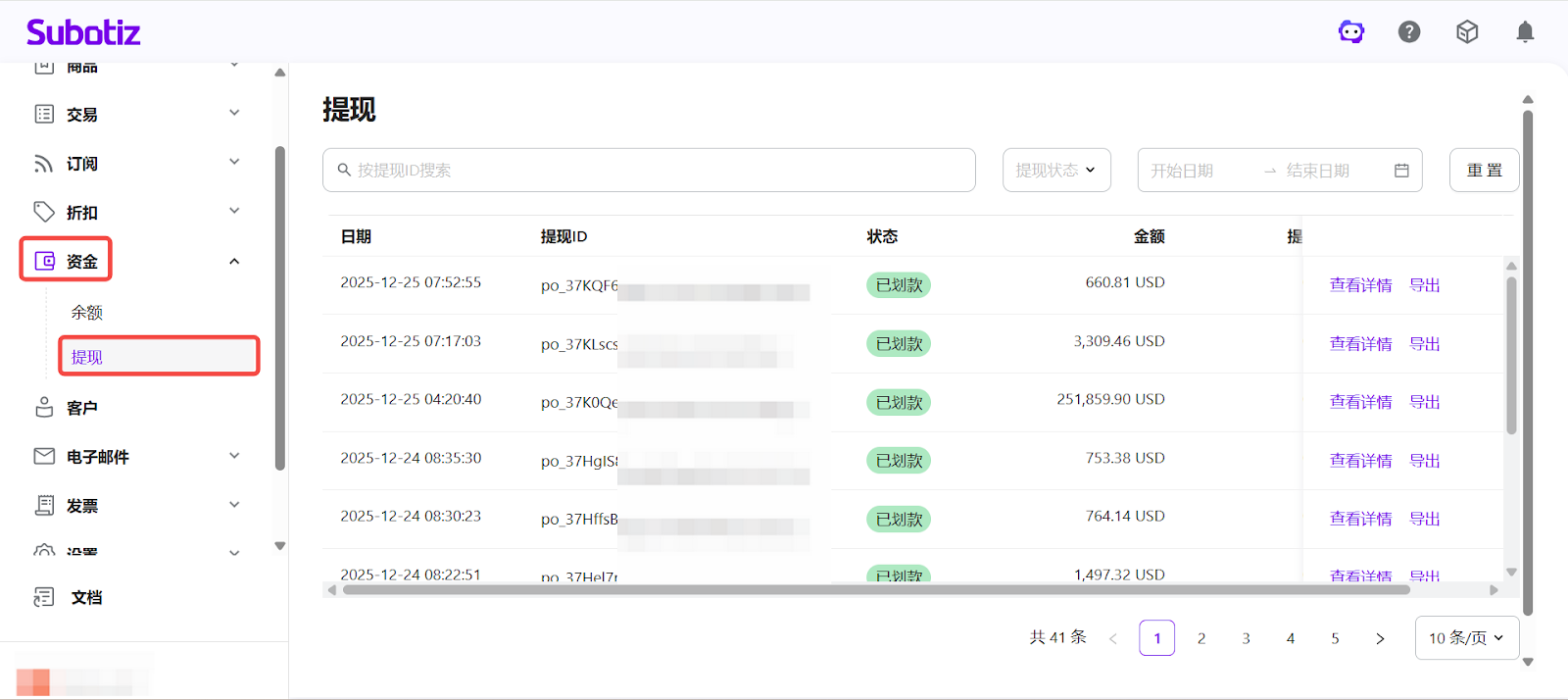Click the 订阅 subscription feed icon
The width and height of the screenshot is (1568, 700).
44,164
